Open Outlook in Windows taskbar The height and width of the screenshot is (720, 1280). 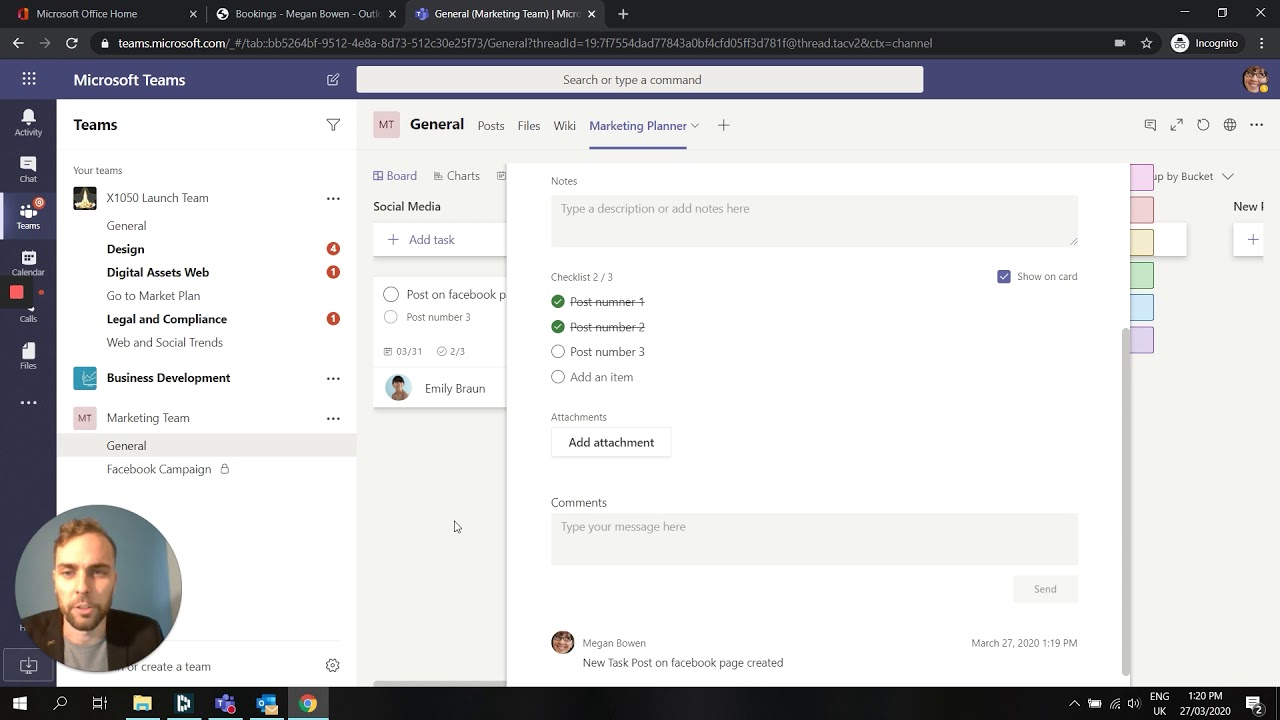[267, 704]
